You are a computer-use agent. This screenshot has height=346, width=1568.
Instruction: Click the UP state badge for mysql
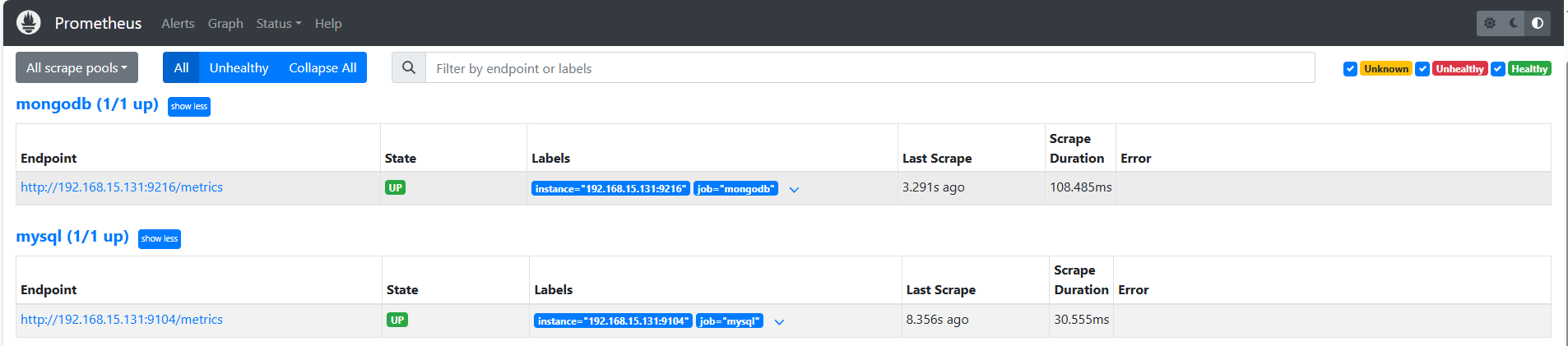(397, 321)
